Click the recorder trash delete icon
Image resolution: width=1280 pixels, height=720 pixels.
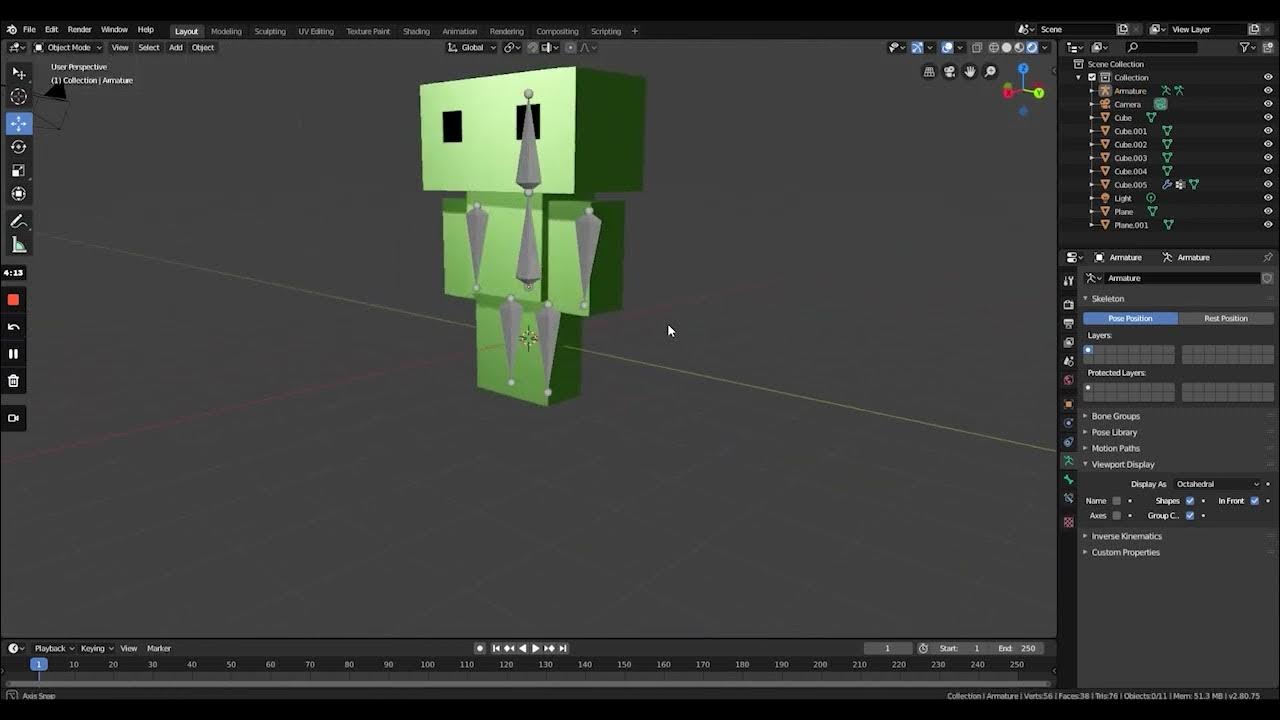click(13, 381)
